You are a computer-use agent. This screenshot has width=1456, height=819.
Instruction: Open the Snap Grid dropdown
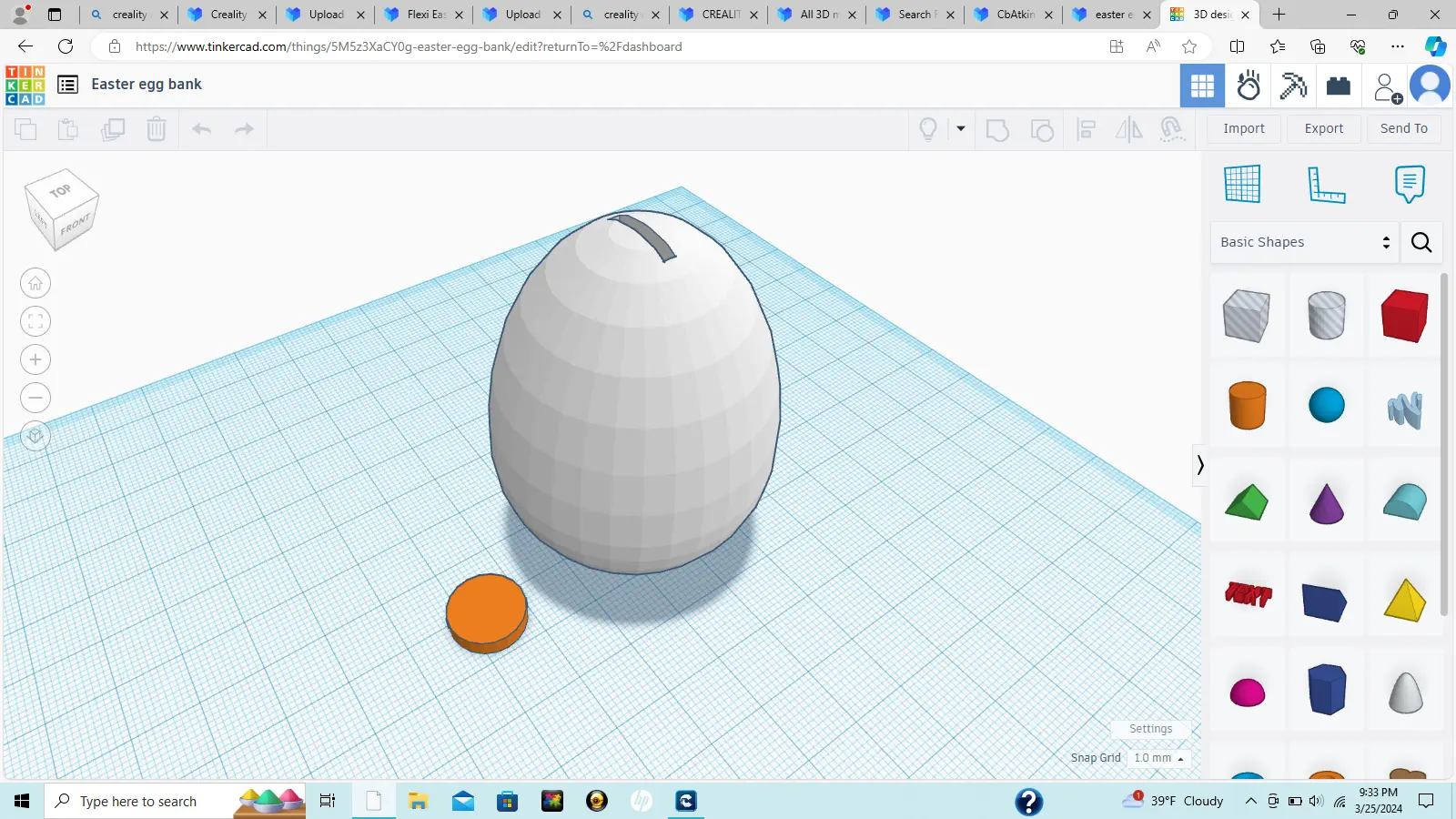[1158, 757]
